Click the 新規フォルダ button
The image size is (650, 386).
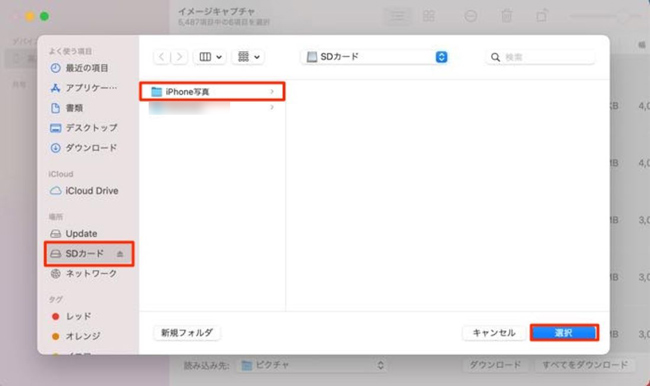click(187, 333)
